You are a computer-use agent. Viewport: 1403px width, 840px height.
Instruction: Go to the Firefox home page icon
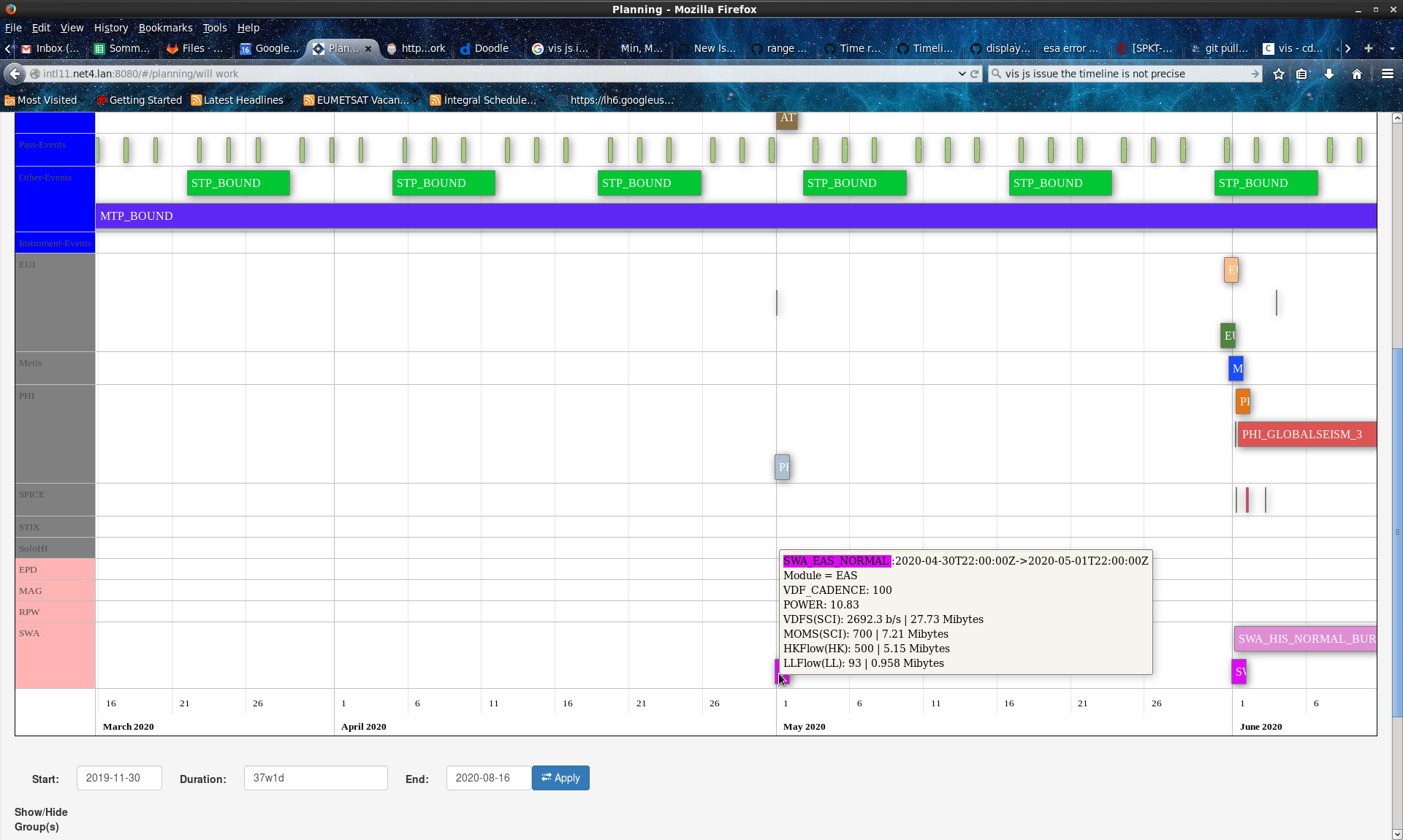point(1357,74)
